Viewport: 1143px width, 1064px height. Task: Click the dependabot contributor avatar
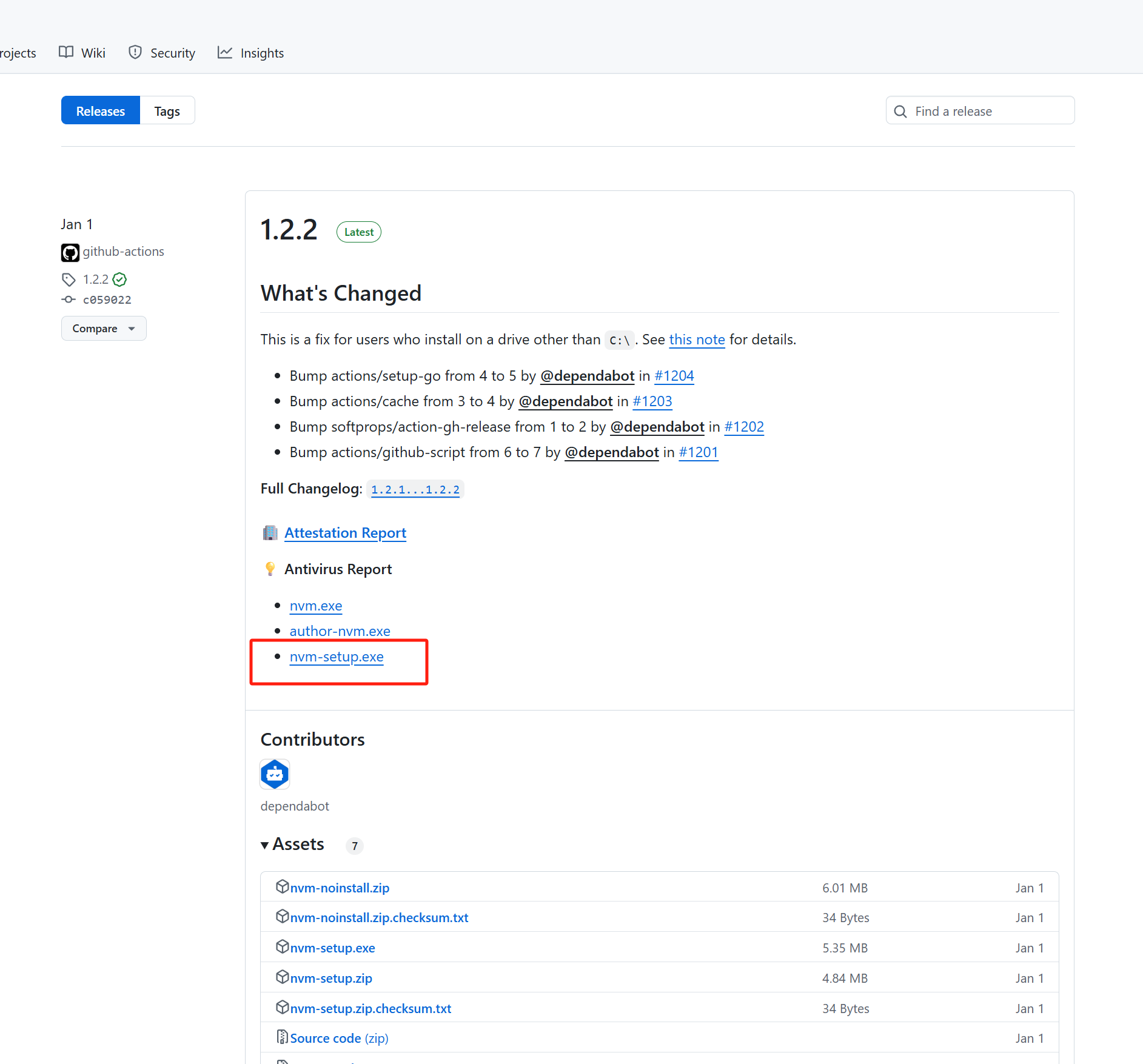pyautogui.click(x=275, y=774)
